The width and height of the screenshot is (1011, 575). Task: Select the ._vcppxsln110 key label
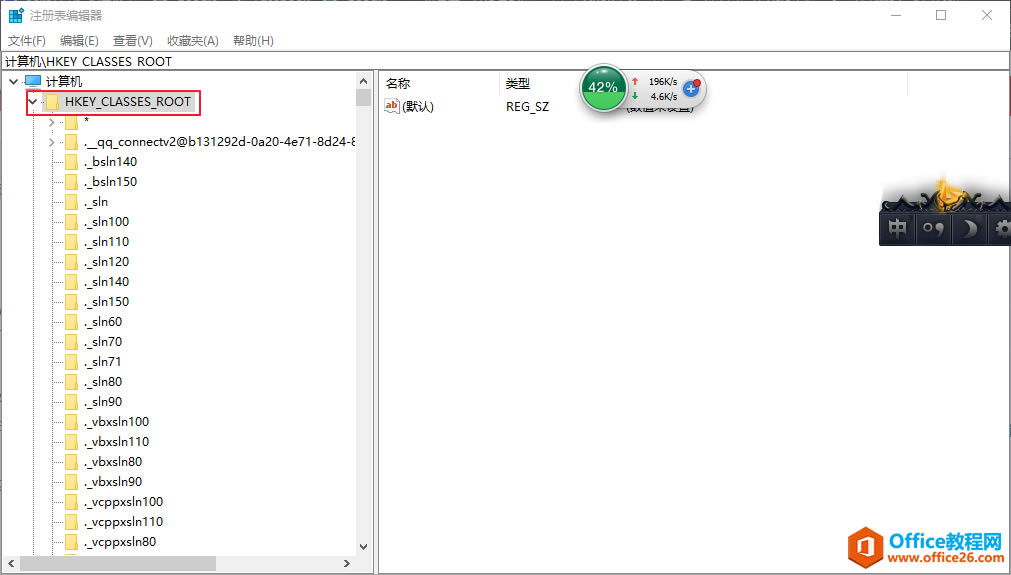coord(123,521)
